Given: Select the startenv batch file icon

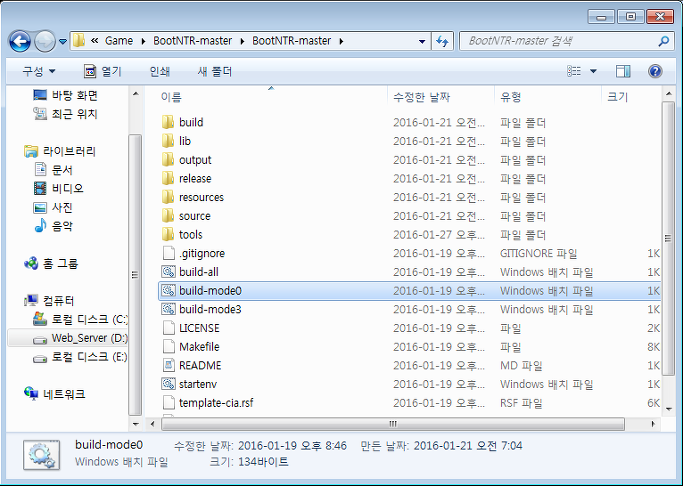Looking at the screenshot, I should [168, 384].
